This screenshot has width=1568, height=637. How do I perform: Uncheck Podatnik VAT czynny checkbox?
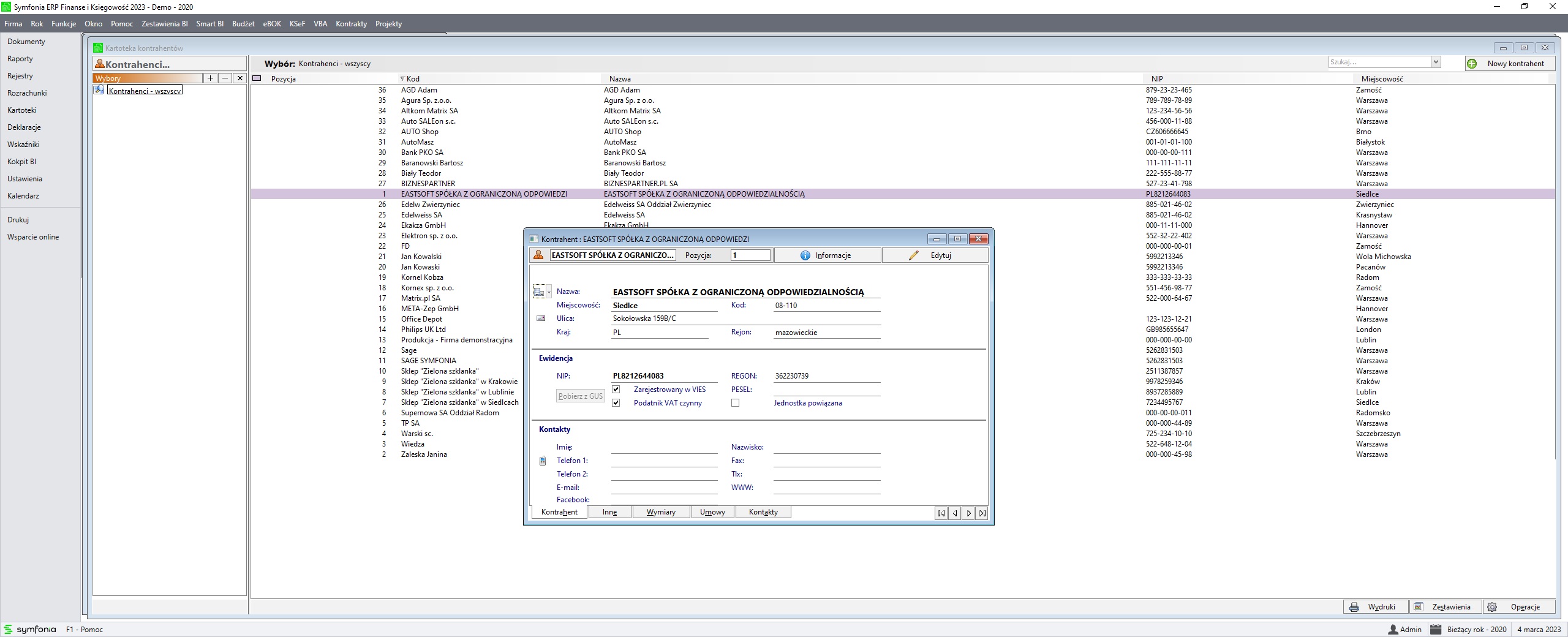[x=616, y=403]
